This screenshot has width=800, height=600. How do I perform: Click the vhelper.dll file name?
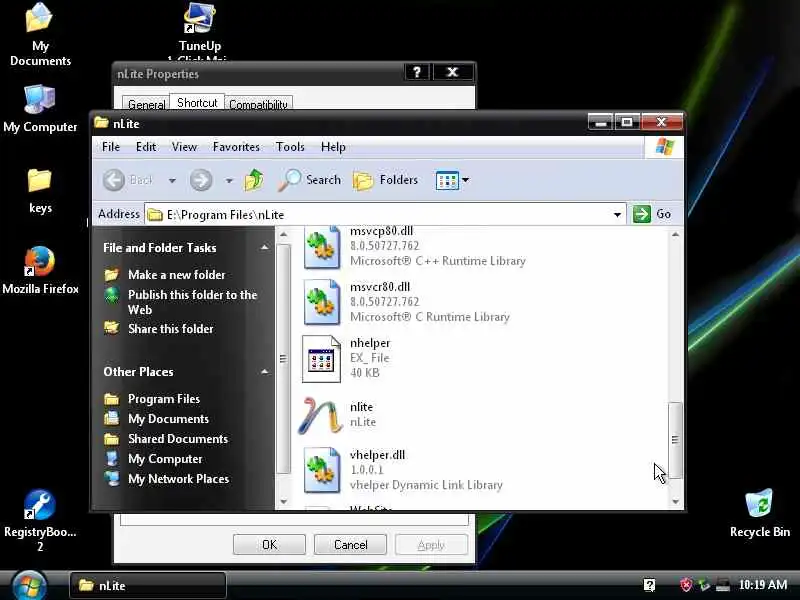click(x=378, y=455)
